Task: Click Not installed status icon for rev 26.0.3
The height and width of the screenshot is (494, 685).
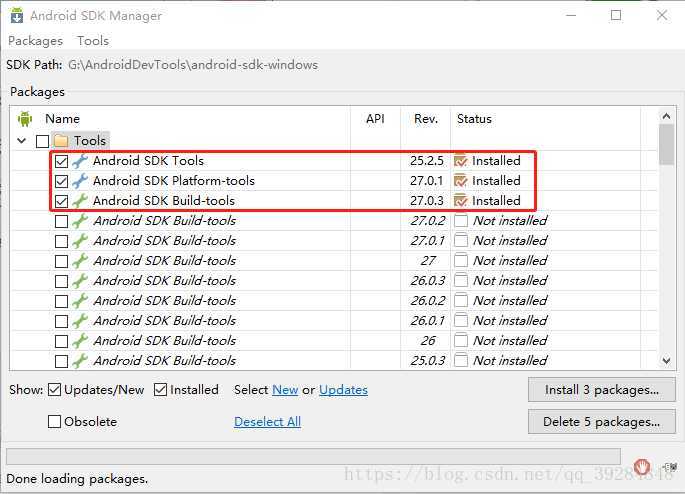Action: pos(461,280)
